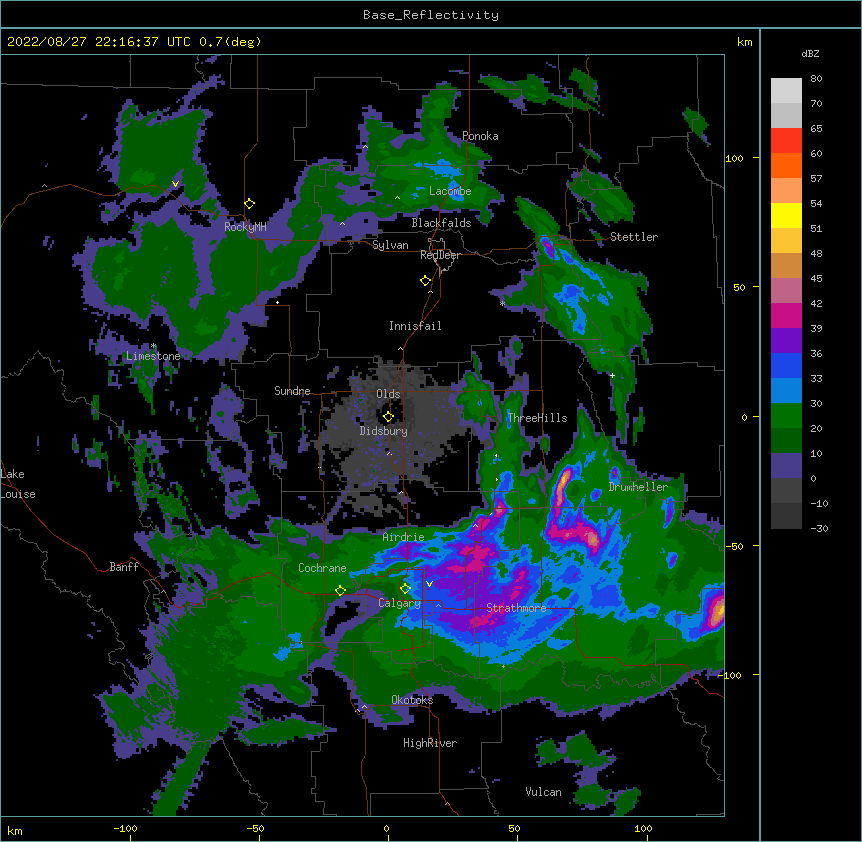Click the -100 tick on the bottom axis

[x=125, y=828]
